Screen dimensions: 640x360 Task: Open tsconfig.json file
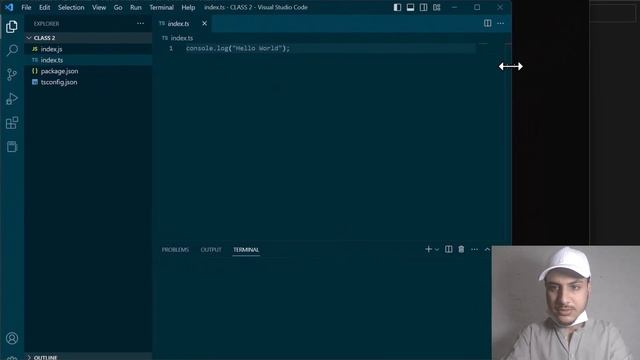pyautogui.click(x=88, y=82)
